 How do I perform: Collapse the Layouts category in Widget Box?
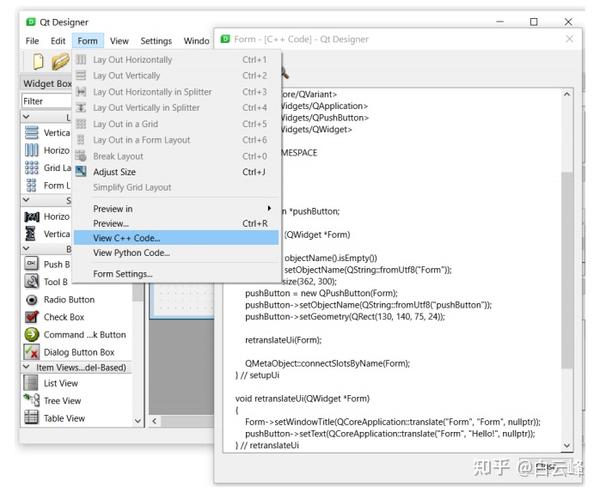coord(26,116)
